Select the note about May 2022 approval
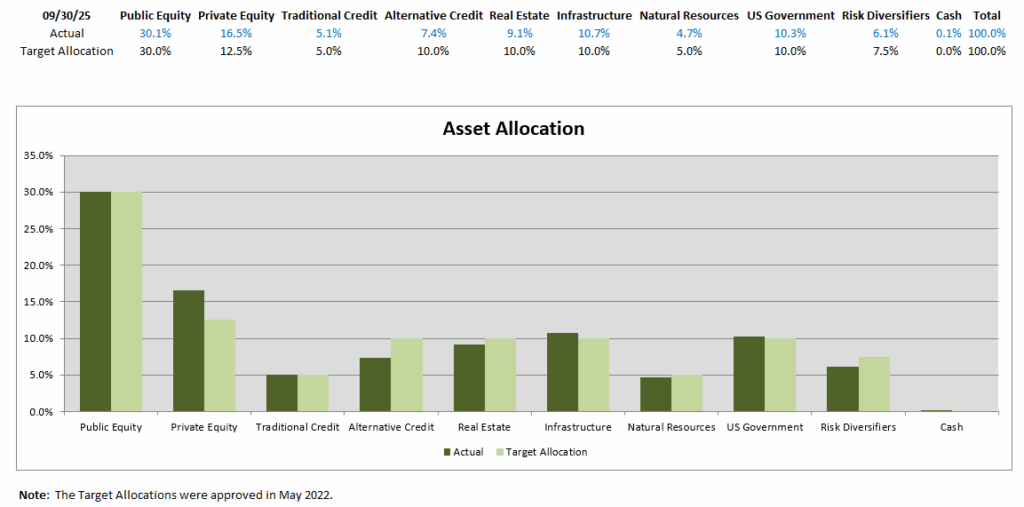The image size is (1024, 507). [x=175, y=495]
